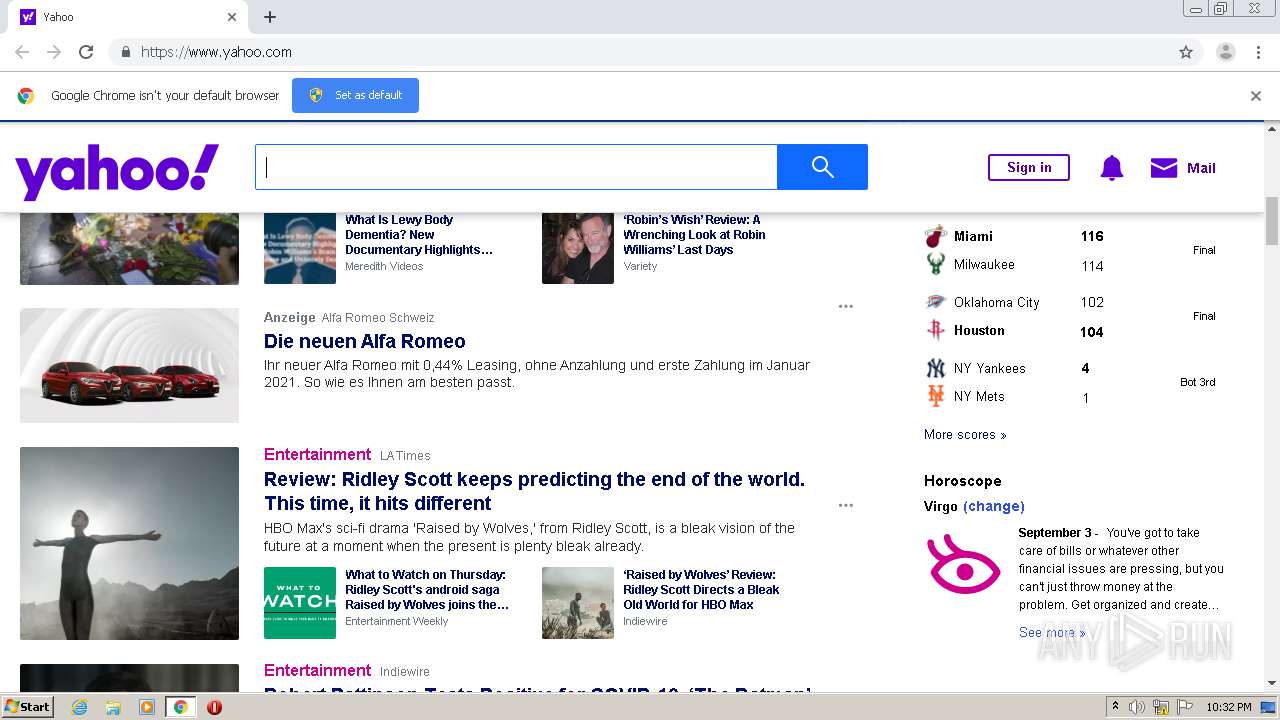1280x720 pixels.
Task: Open Ridley Scott review headline
Action: [x=534, y=491]
